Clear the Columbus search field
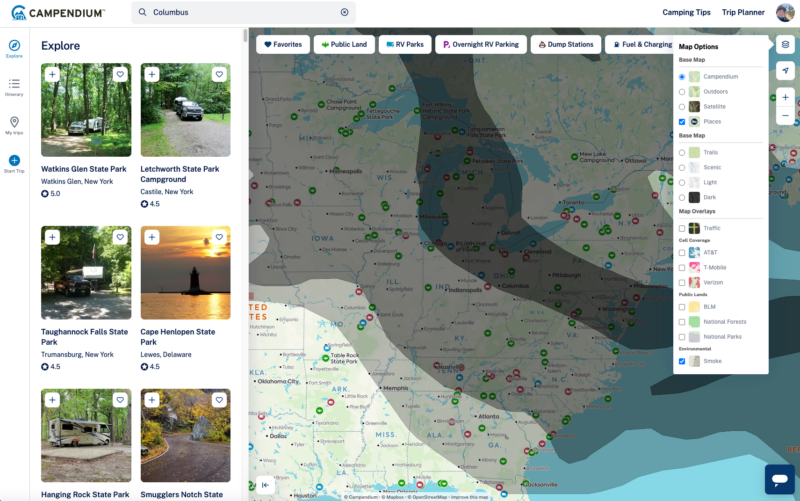Viewport: 800px width, 501px height. coord(344,12)
